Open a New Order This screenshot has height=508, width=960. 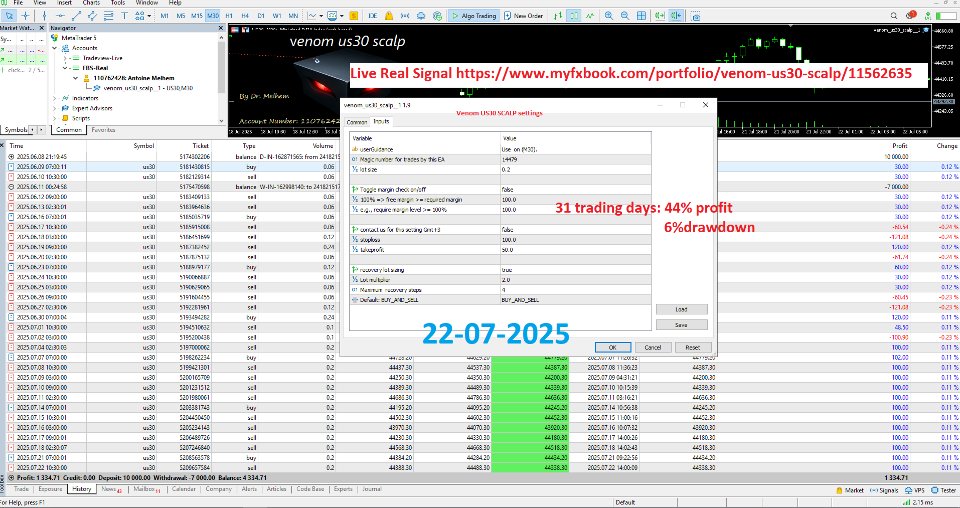pos(524,16)
